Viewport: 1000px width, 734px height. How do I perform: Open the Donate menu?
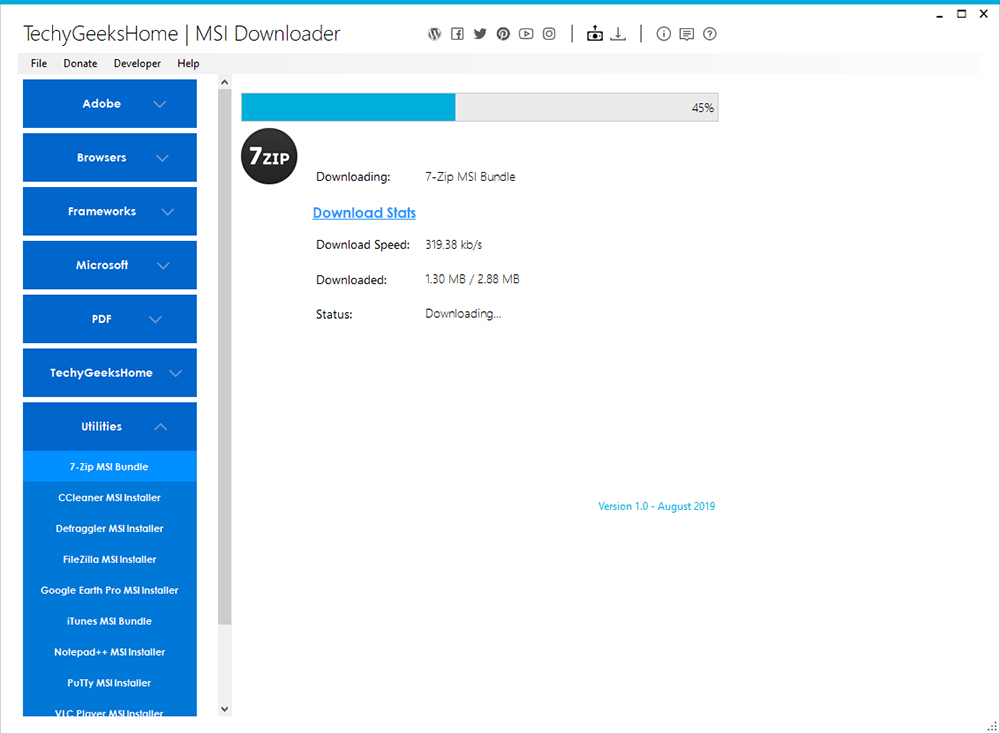80,63
